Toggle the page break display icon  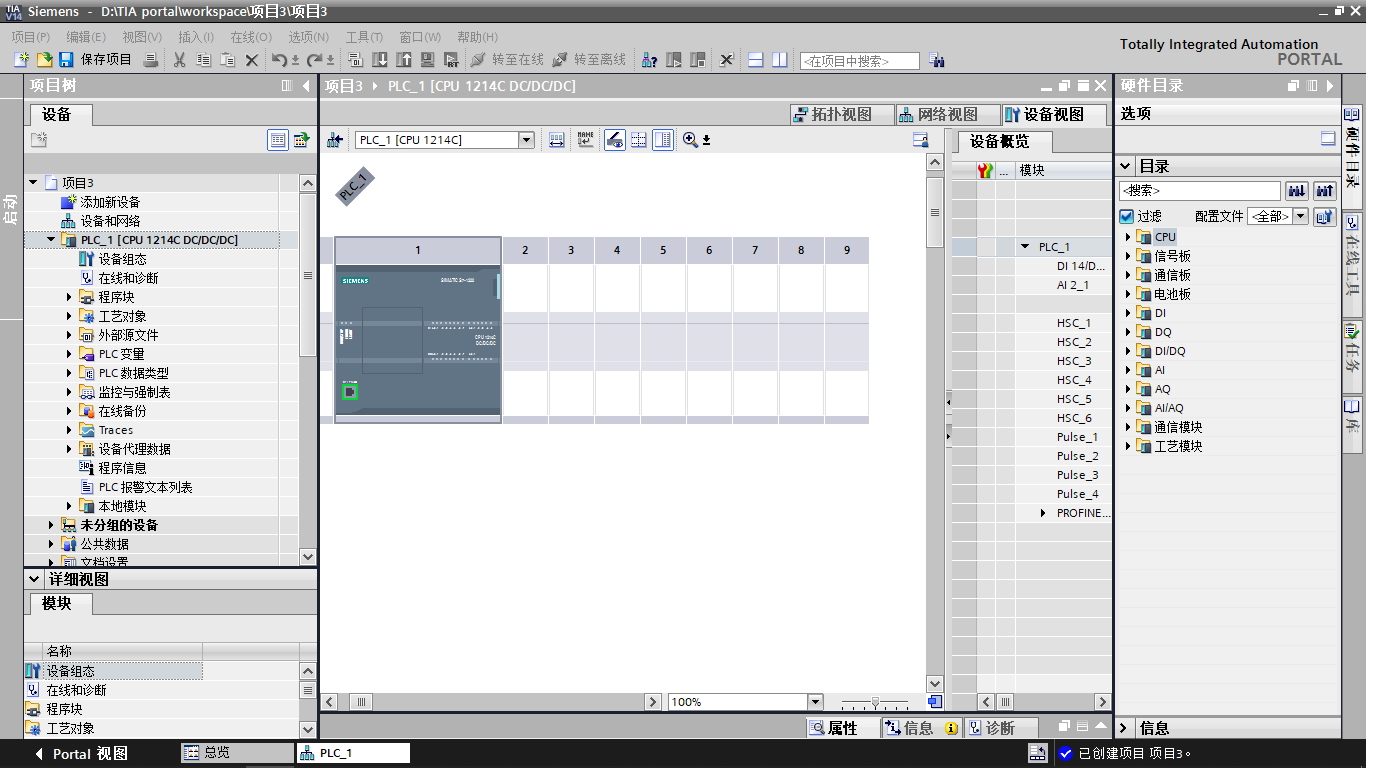click(x=638, y=140)
